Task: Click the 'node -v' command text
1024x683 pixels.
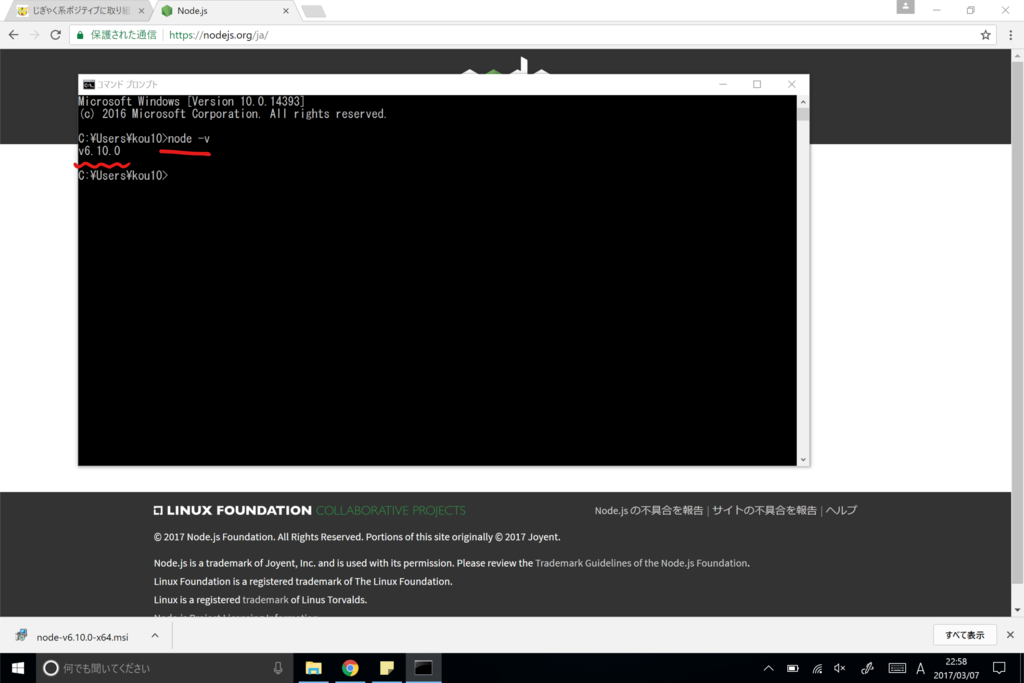Action: pyautogui.click(x=189, y=138)
